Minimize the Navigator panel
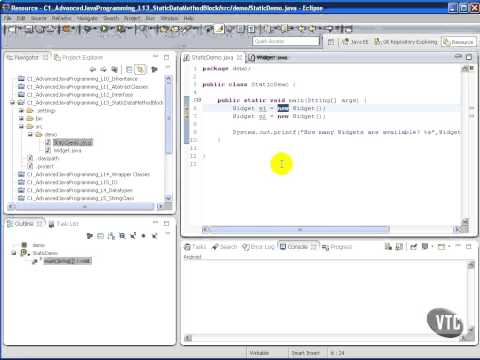This screenshot has height=360, width=480. (155, 57)
